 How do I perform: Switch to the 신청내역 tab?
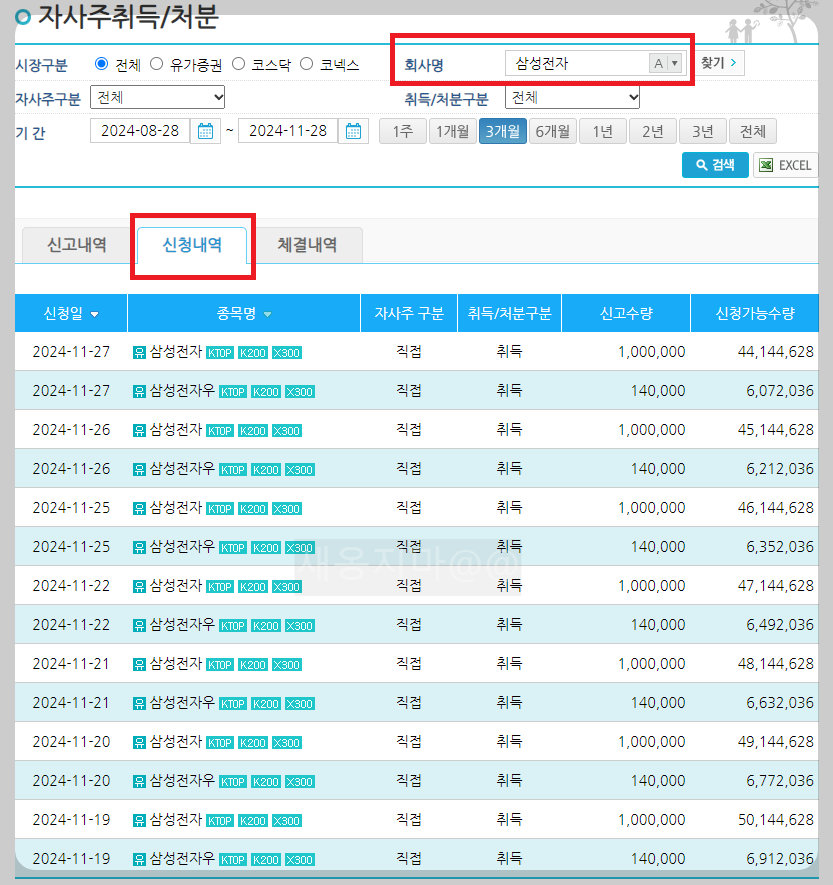tap(192, 245)
